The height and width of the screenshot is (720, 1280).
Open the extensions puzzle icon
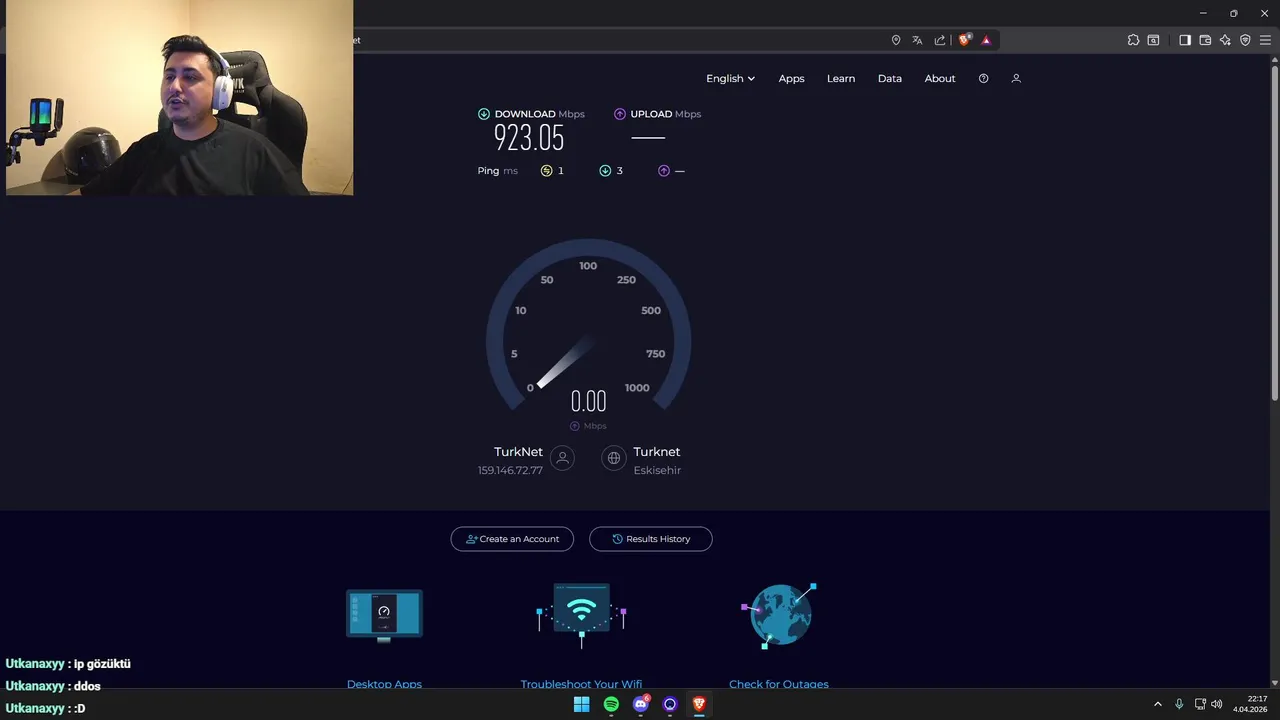pyautogui.click(x=1133, y=40)
